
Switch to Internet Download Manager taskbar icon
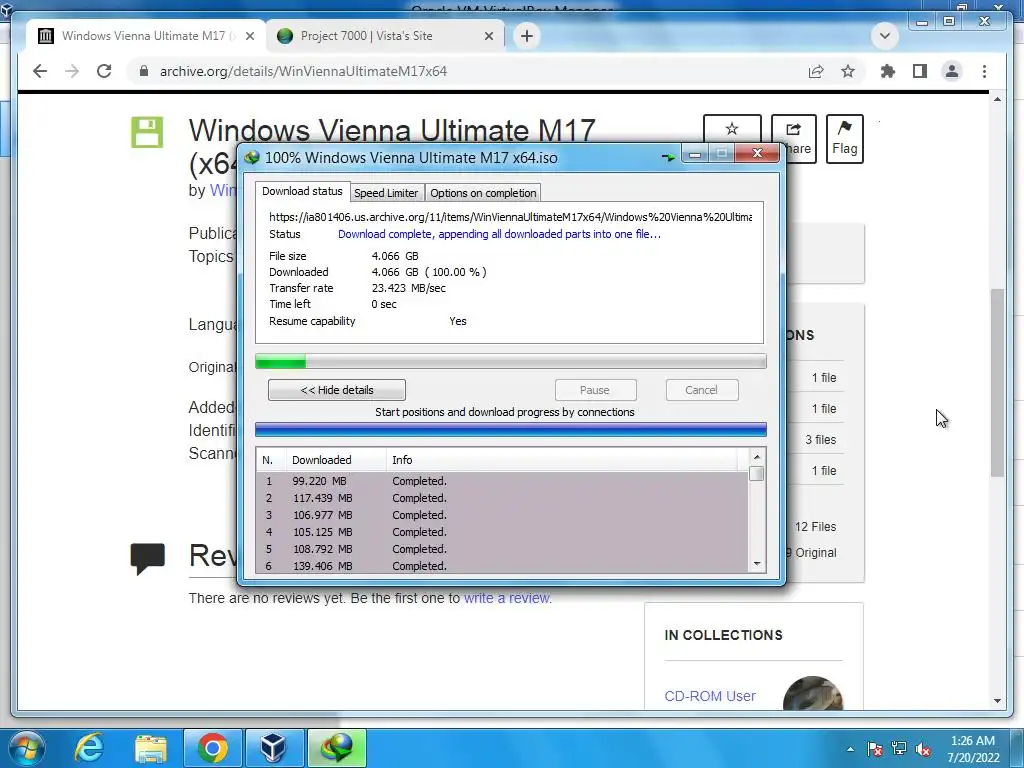(336, 748)
